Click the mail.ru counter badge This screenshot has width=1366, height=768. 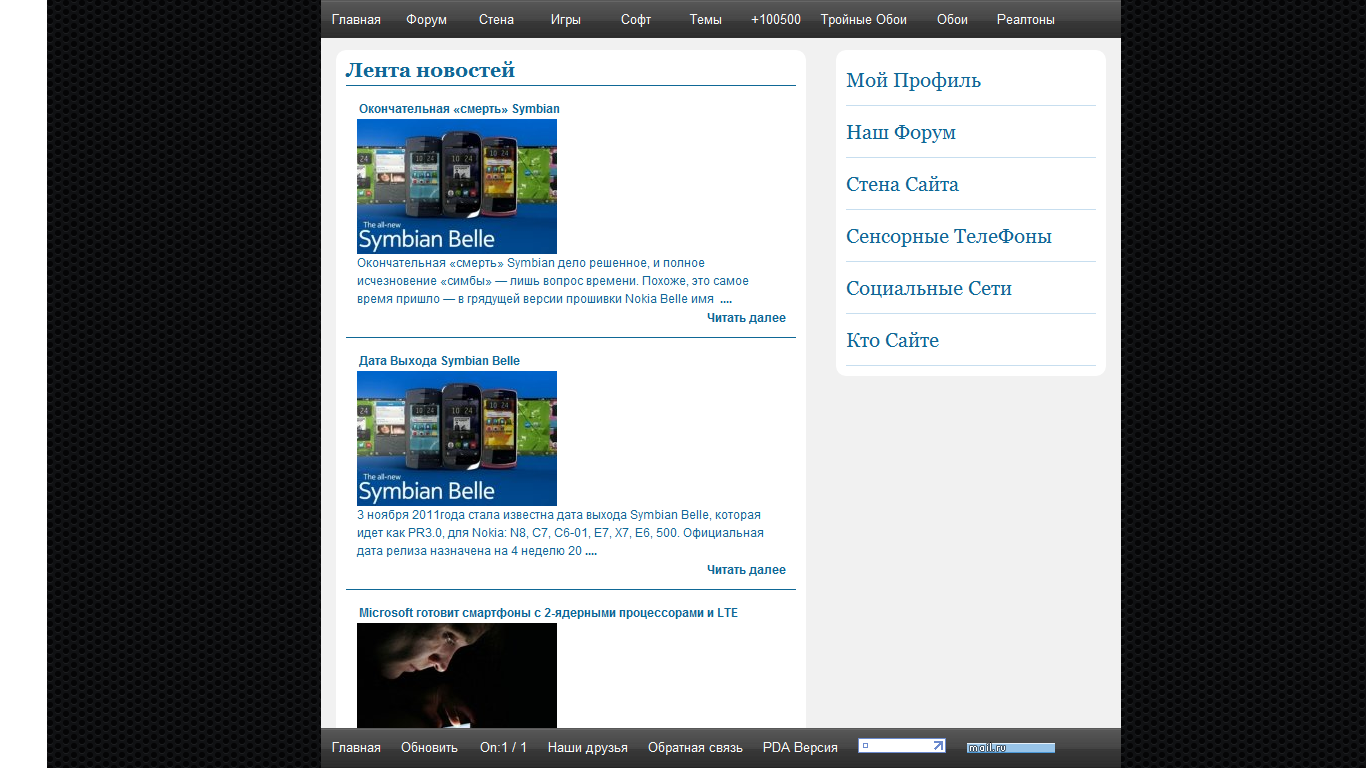(x=1010, y=747)
